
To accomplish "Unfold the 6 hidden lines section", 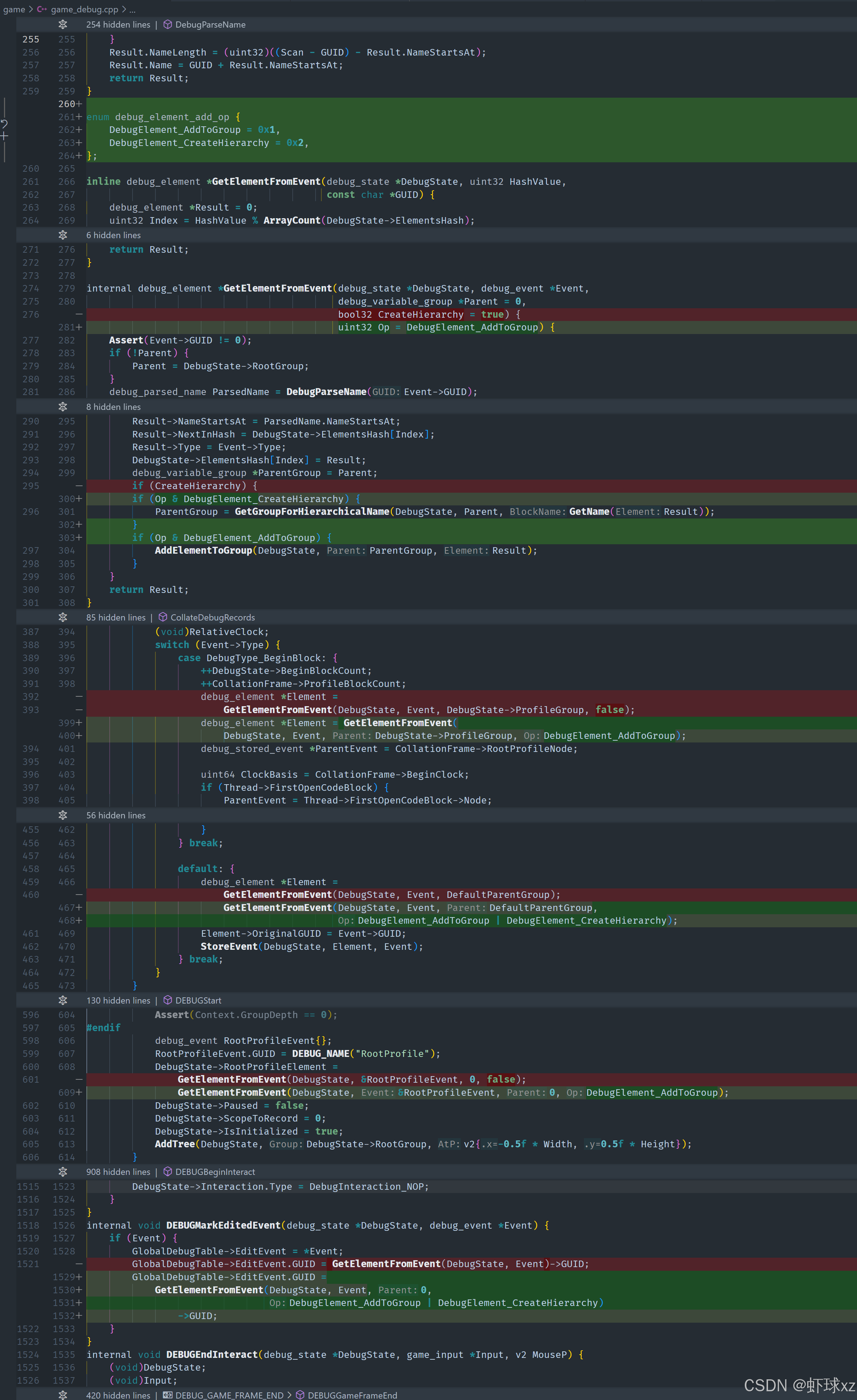I will pos(62,235).
